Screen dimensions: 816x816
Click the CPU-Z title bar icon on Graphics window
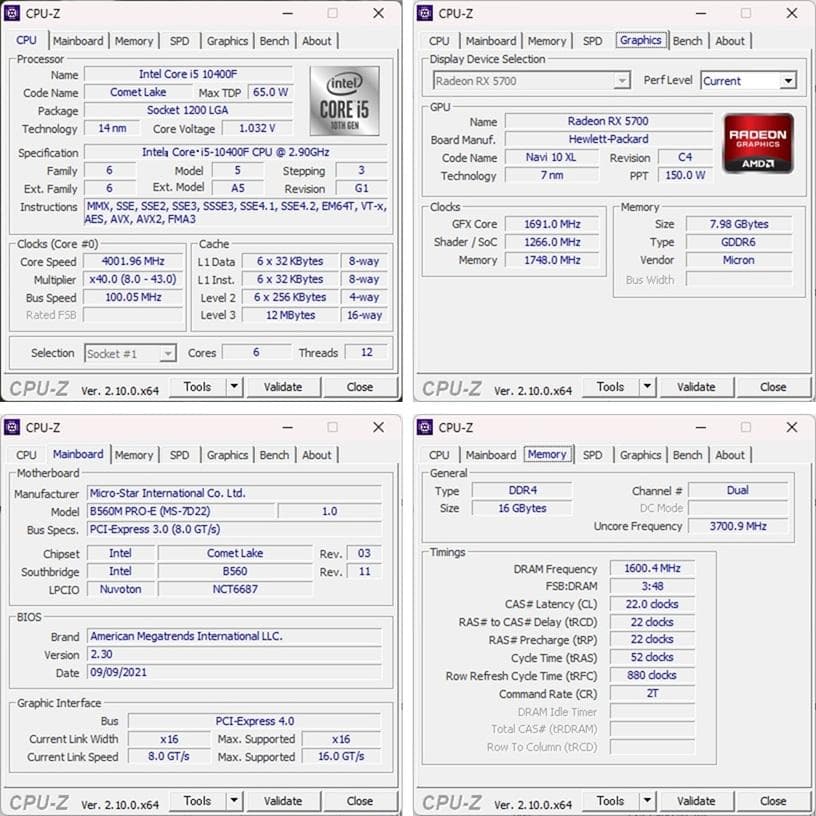(x=425, y=13)
